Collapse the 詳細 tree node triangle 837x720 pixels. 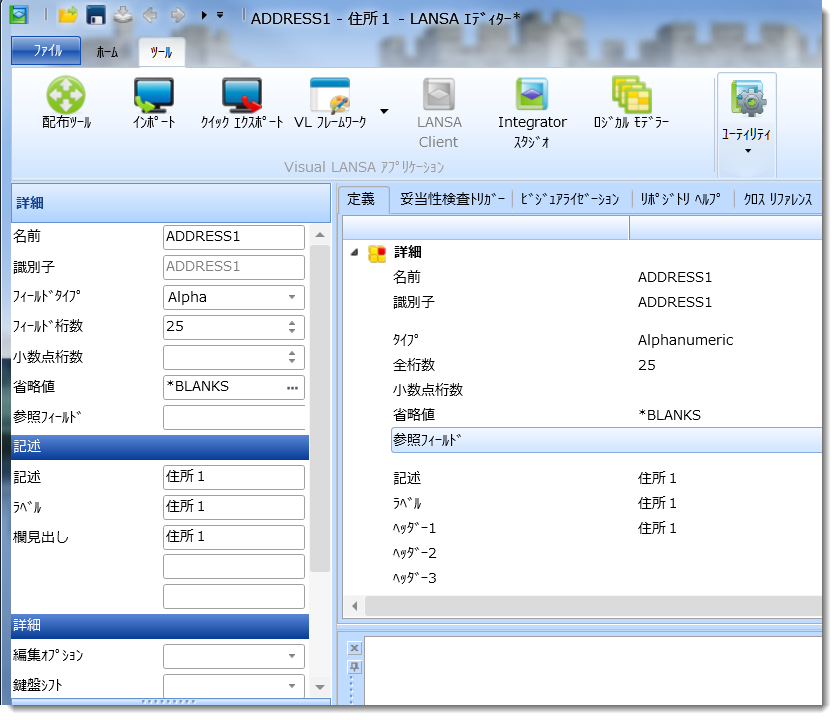tap(354, 252)
